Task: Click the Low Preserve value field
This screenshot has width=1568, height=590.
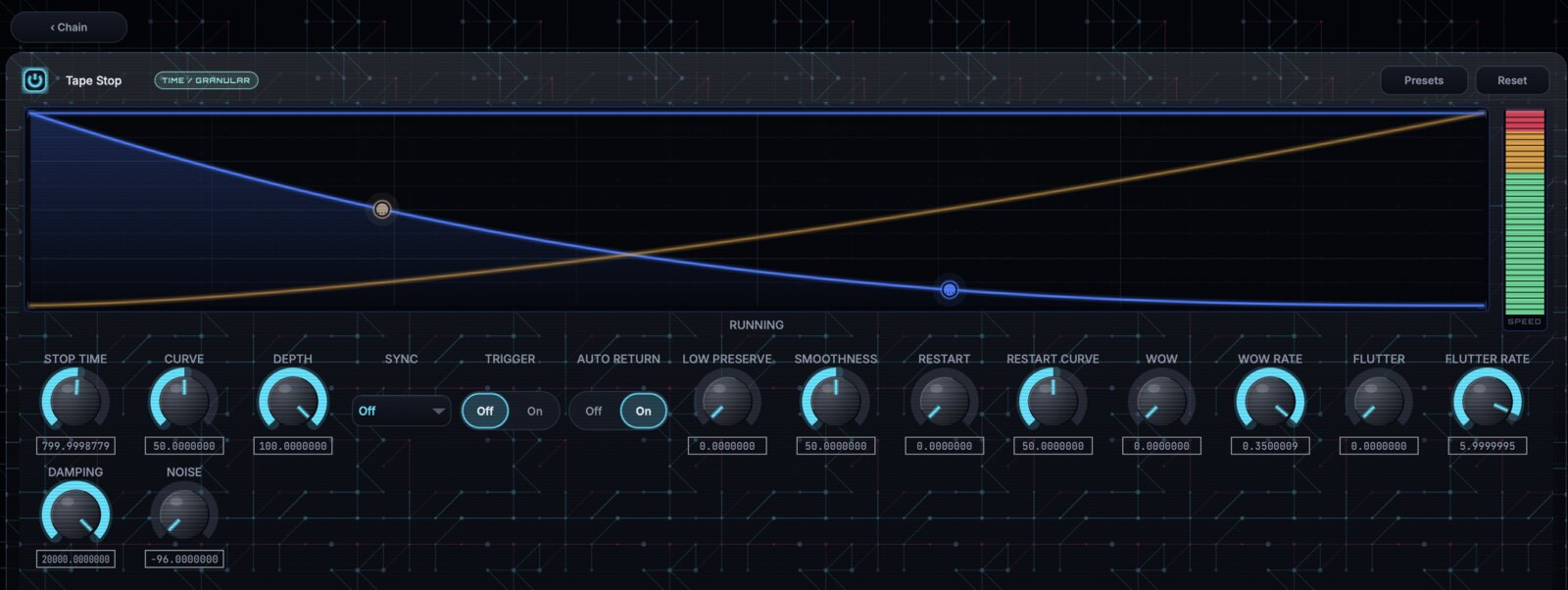Action: (727, 446)
